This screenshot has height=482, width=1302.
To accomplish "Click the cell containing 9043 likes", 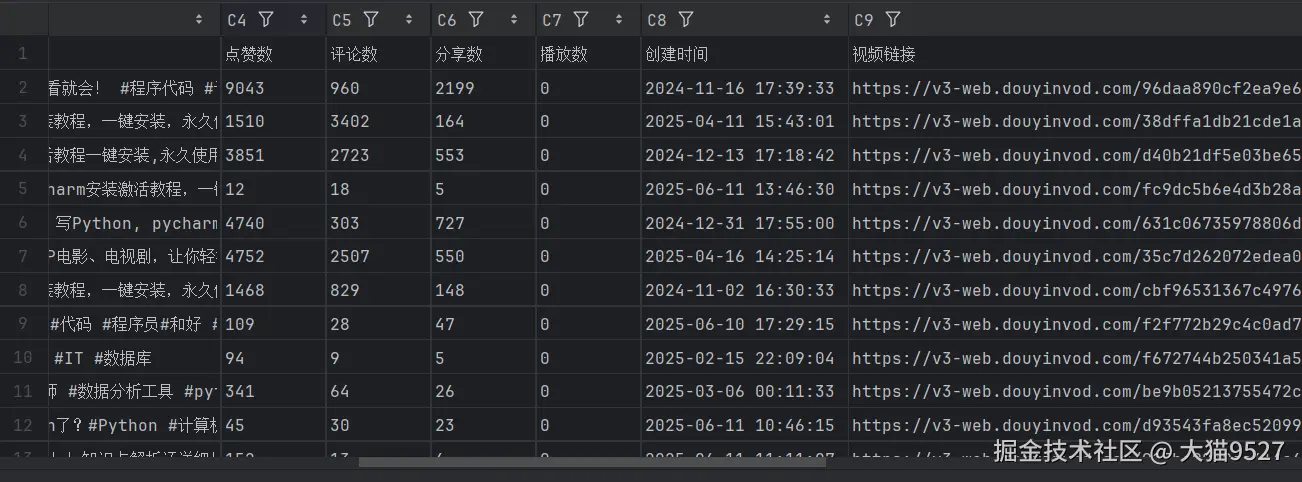I will (x=246, y=88).
